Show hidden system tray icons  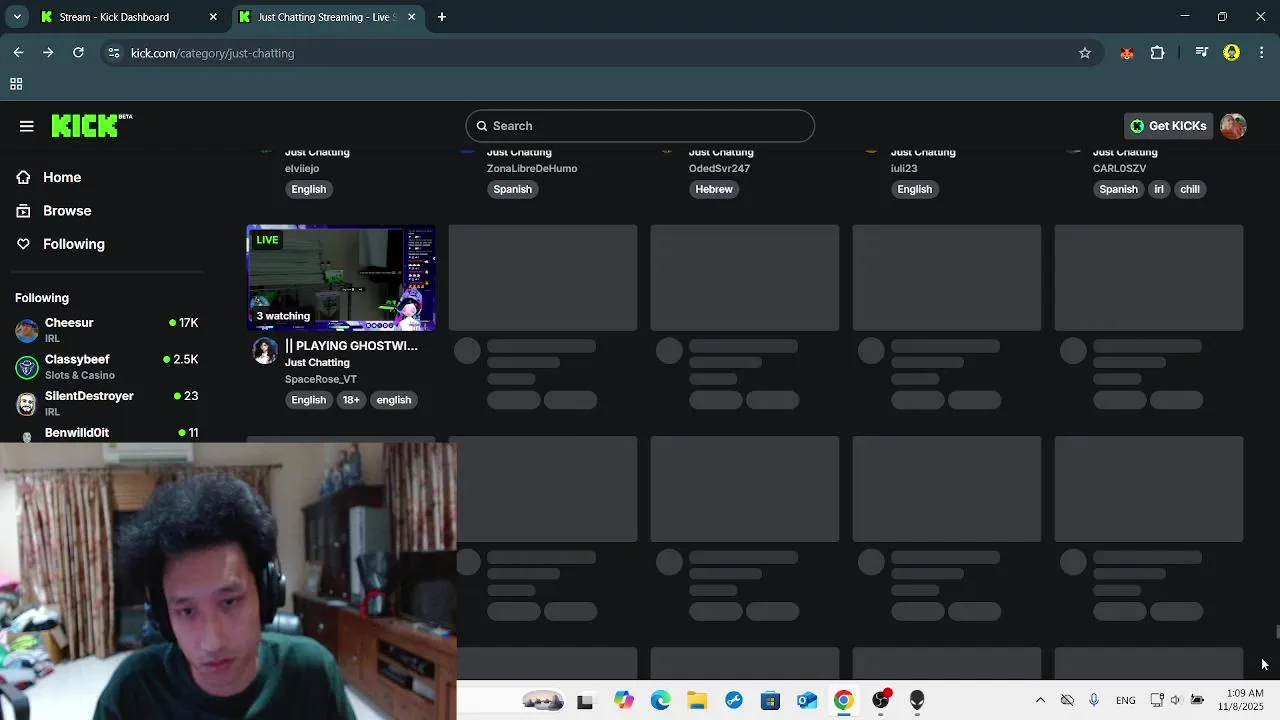(1040, 700)
